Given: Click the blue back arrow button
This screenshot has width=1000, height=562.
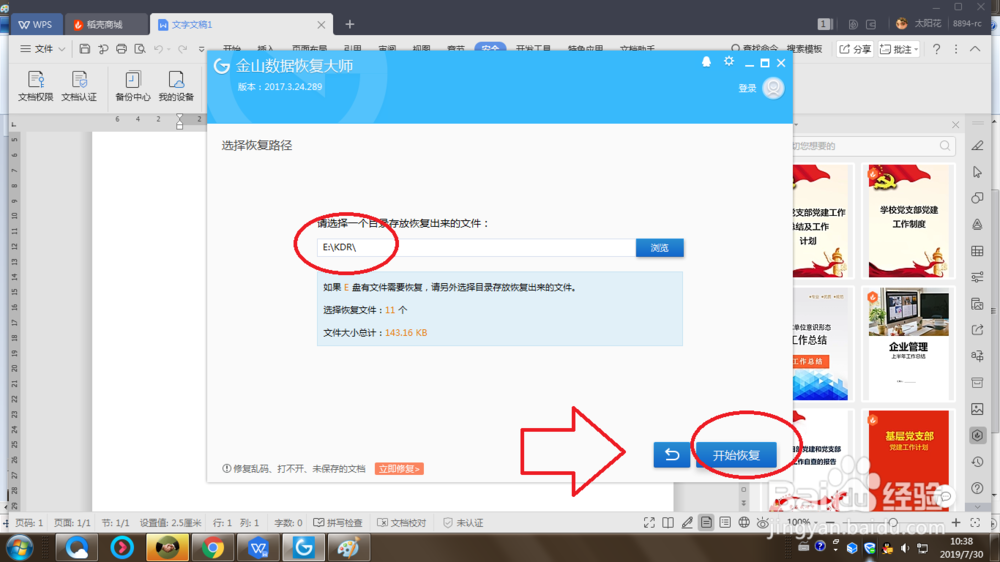Looking at the screenshot, I should [672, 455].
